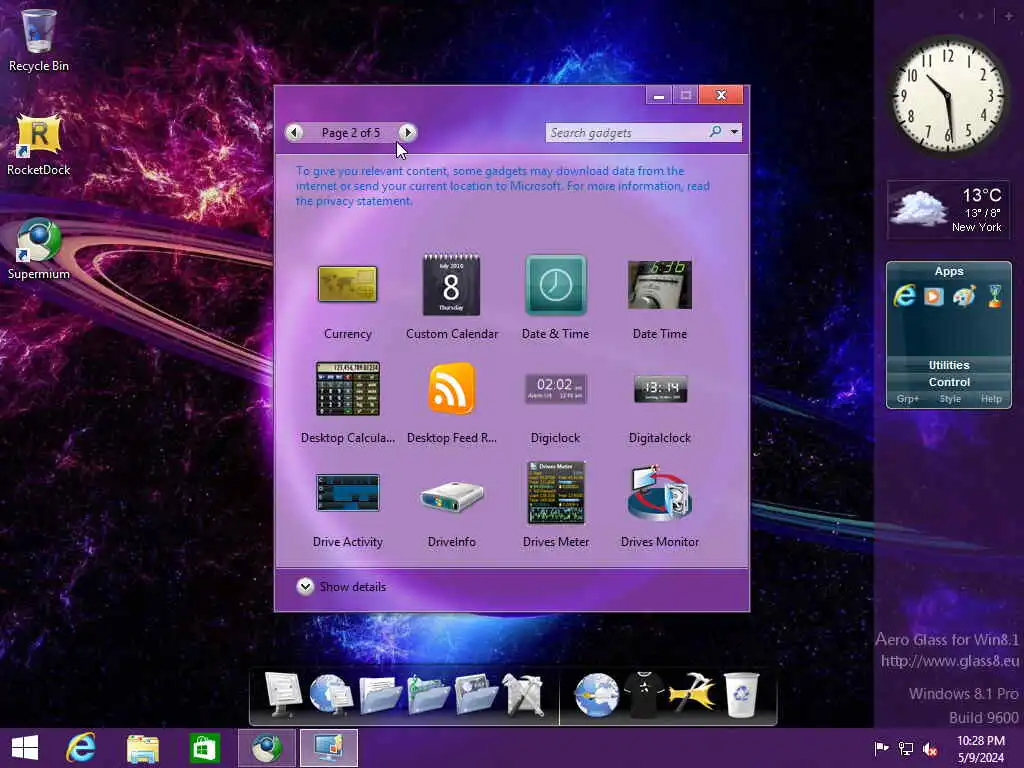
Task: Open the Desktop Feed Reader gadget
Action: click(451, 389)
